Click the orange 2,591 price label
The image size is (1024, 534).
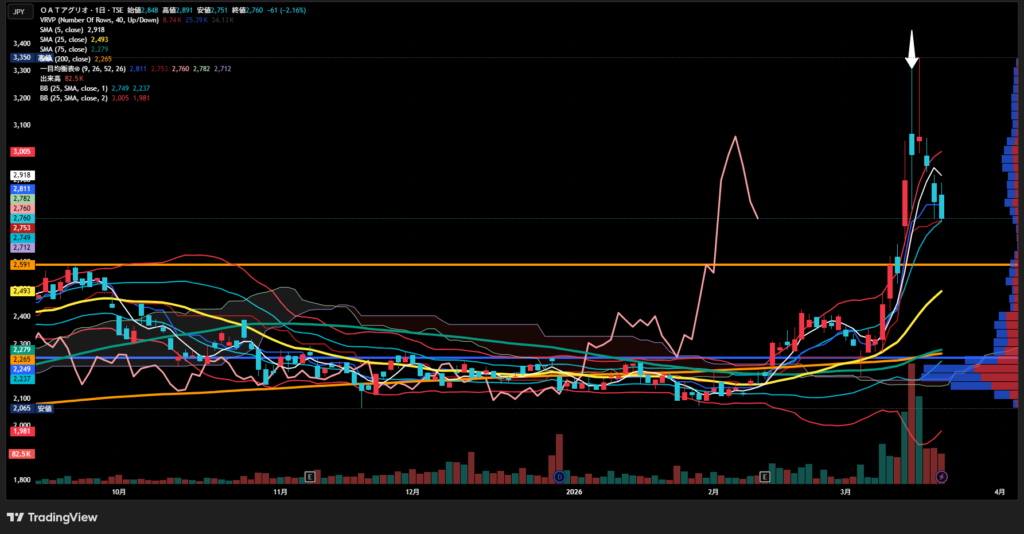[21, 265]
